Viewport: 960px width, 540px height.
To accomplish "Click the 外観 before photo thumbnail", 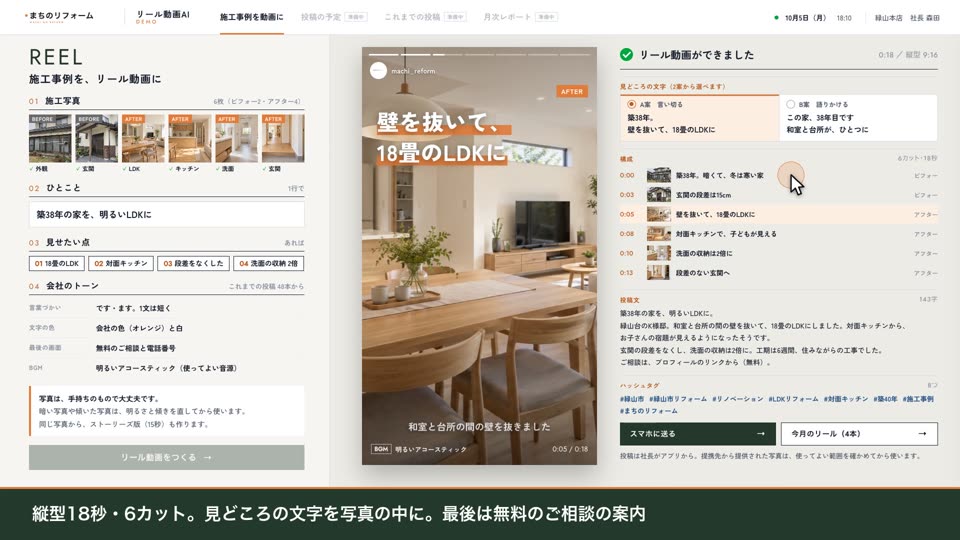I will click(50, 138).
